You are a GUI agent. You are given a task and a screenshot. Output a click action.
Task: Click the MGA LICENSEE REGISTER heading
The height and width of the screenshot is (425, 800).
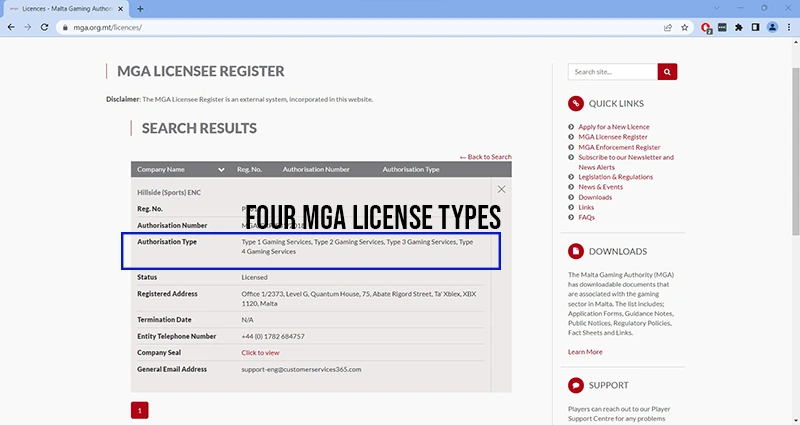pos(201,71)
